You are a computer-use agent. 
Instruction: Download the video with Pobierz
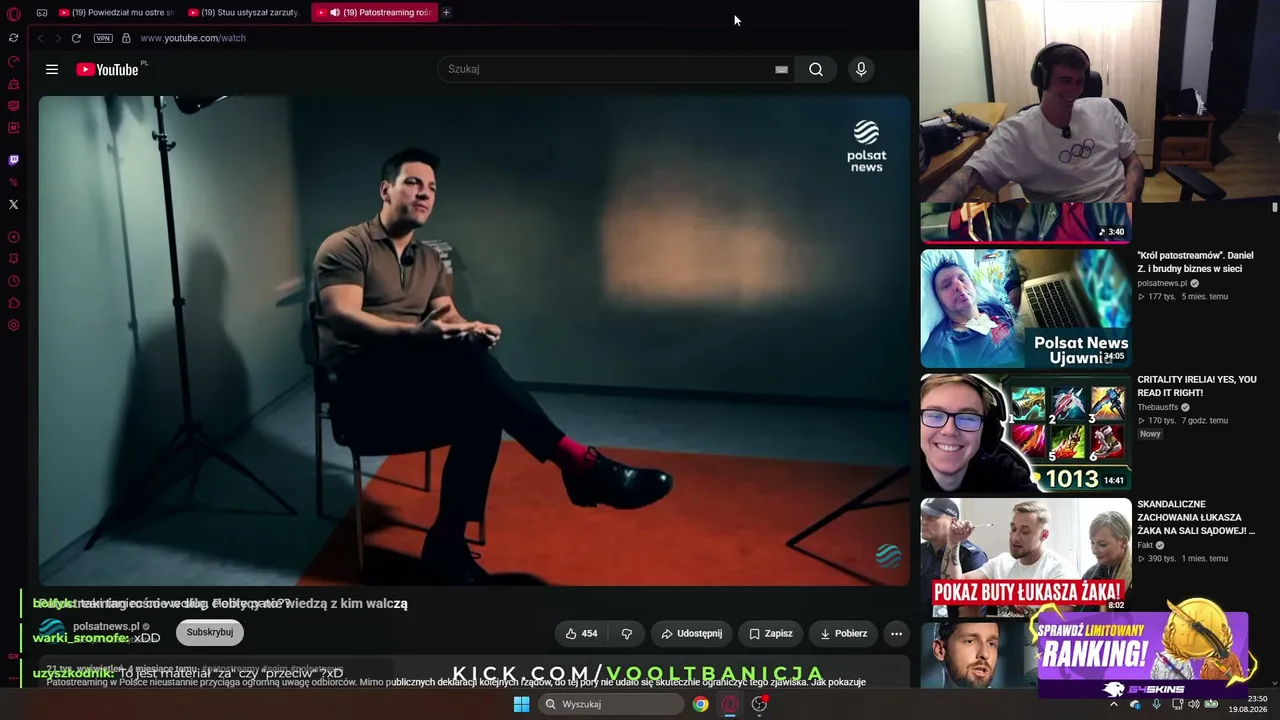click(843, 633)
